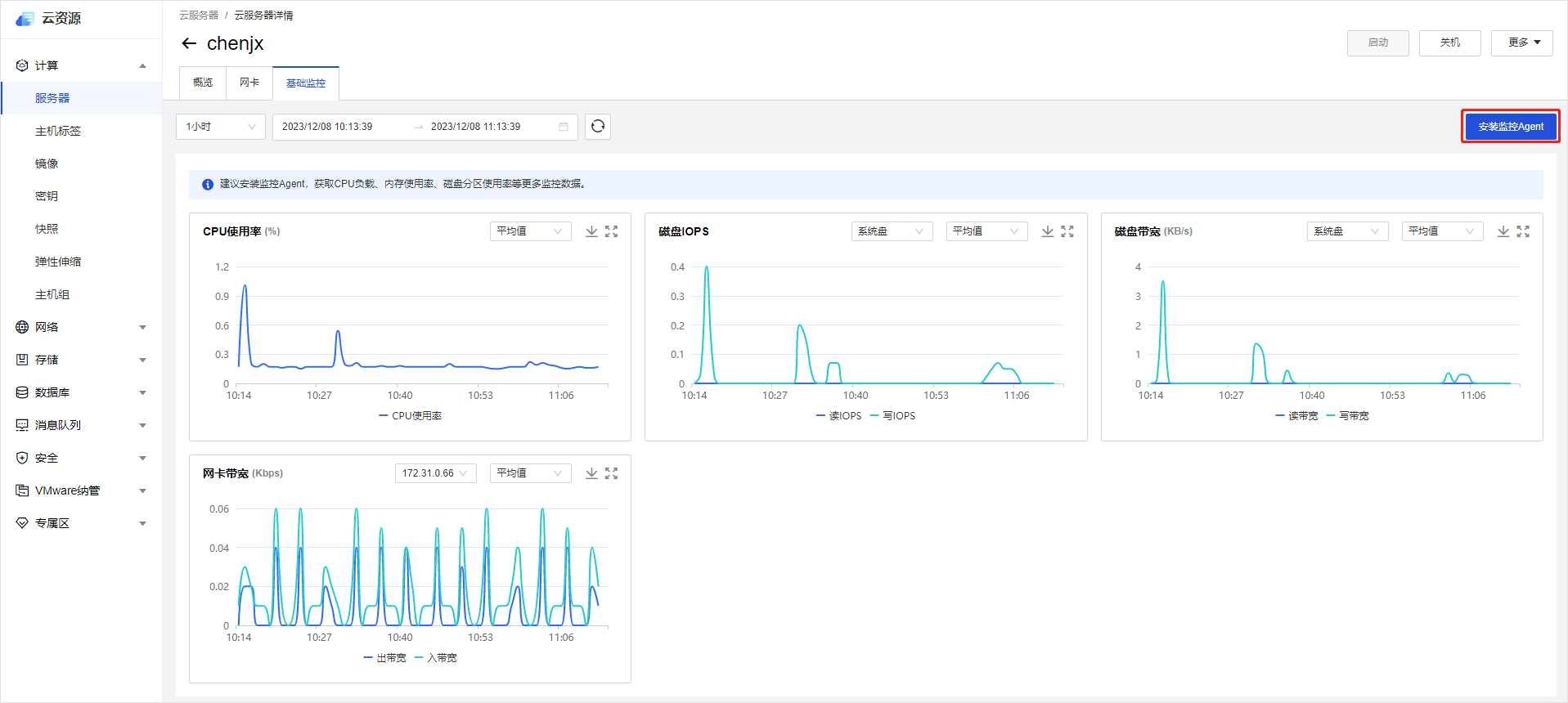The image size is (1568, 703).
Task: Click the 关机 button
Action: click(x=1449, y=43)
